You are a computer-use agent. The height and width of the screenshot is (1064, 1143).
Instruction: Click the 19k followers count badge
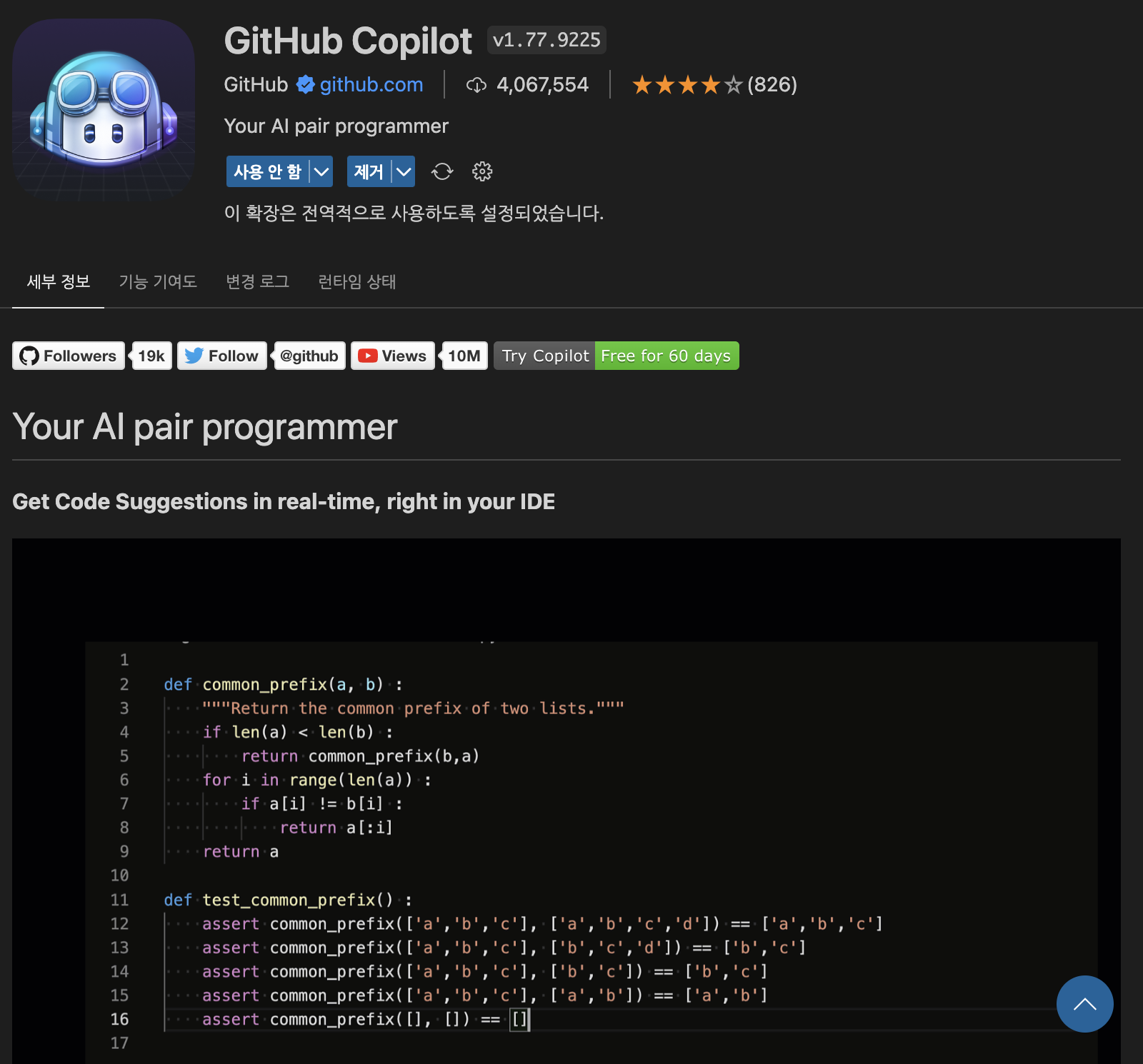click(x=151, y=356)
